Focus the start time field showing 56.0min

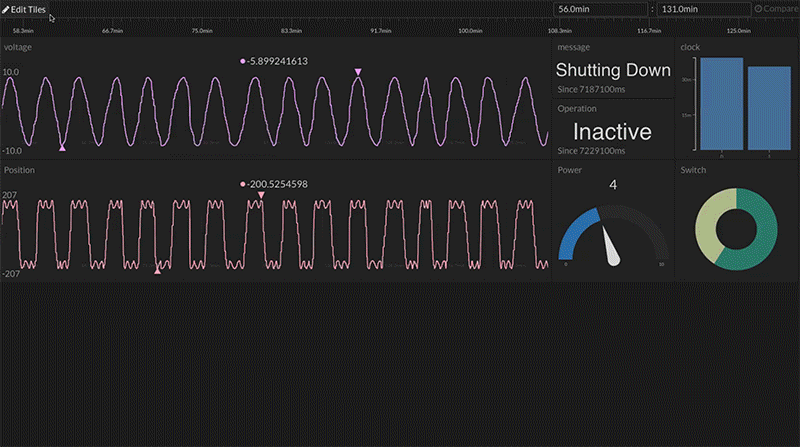pyautogui.click(x=600, y=9)
